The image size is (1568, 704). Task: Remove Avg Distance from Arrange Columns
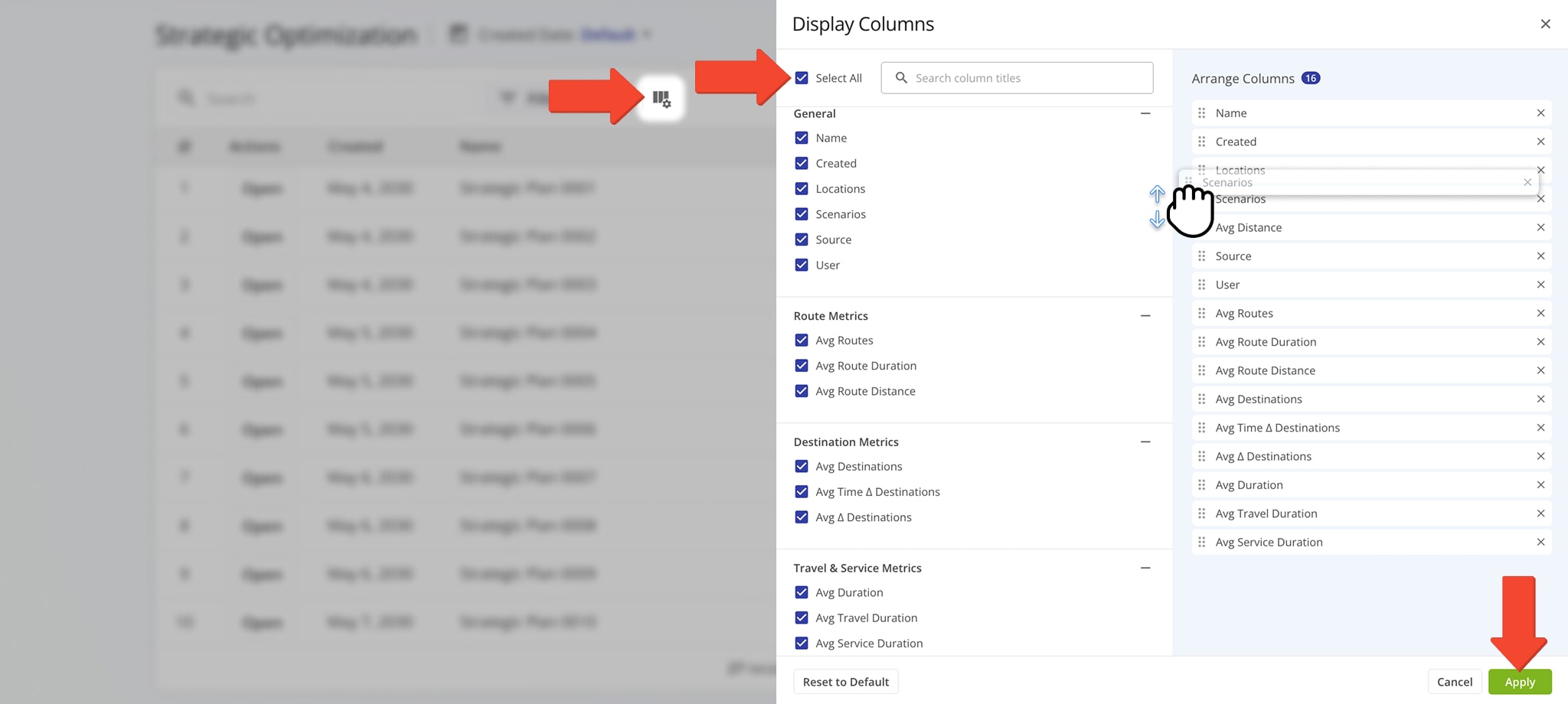tap(1540, 227)
